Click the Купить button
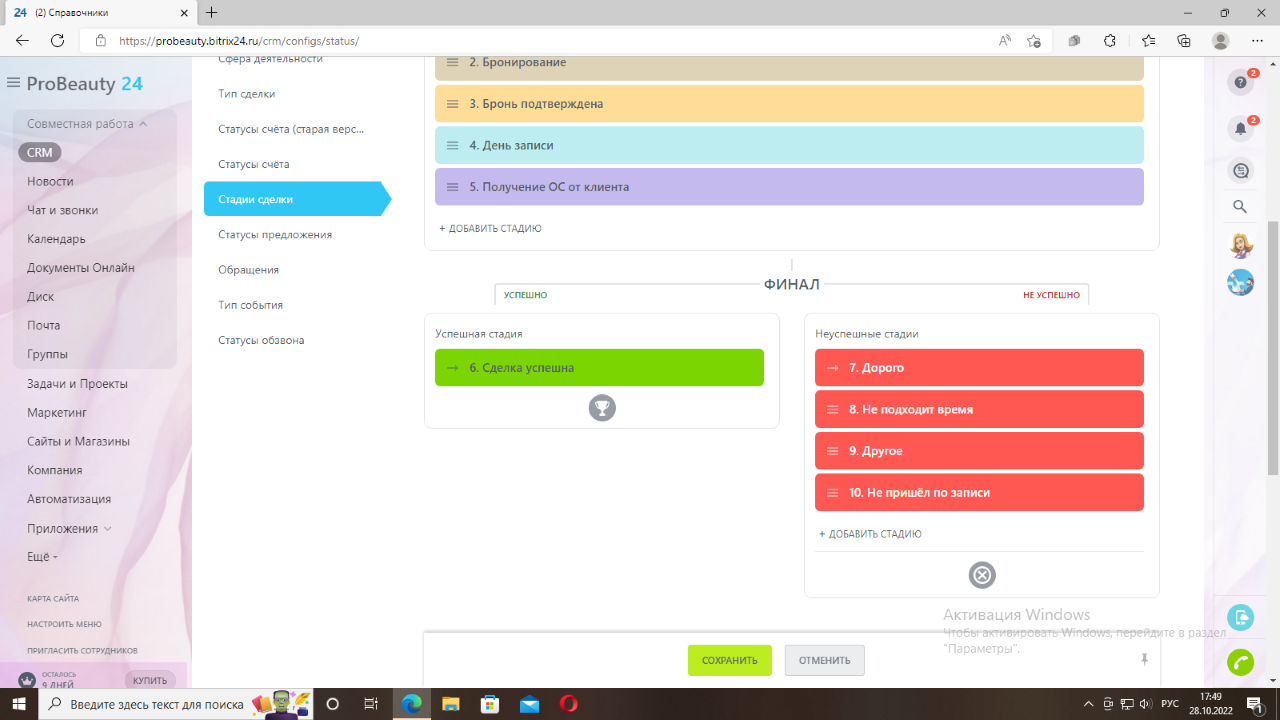The width and height of the screenshot is (1280, 720). 150,680
